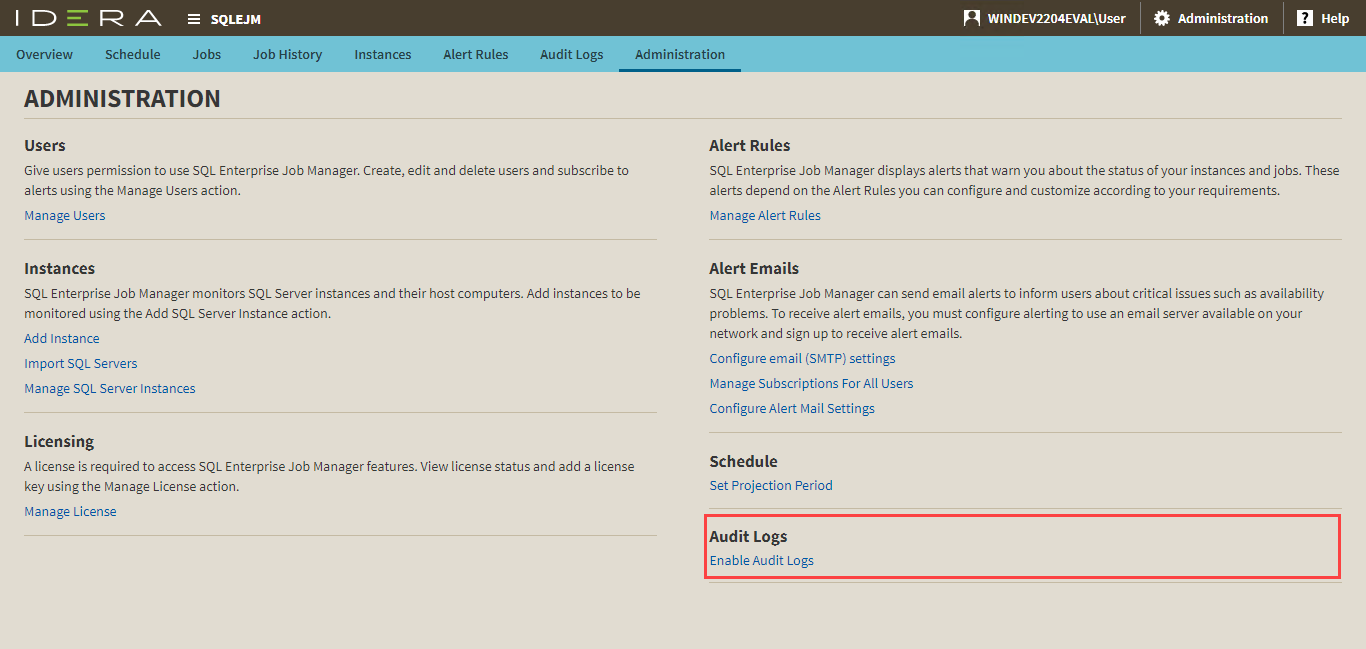Click the Administration gear icon

1161,18
